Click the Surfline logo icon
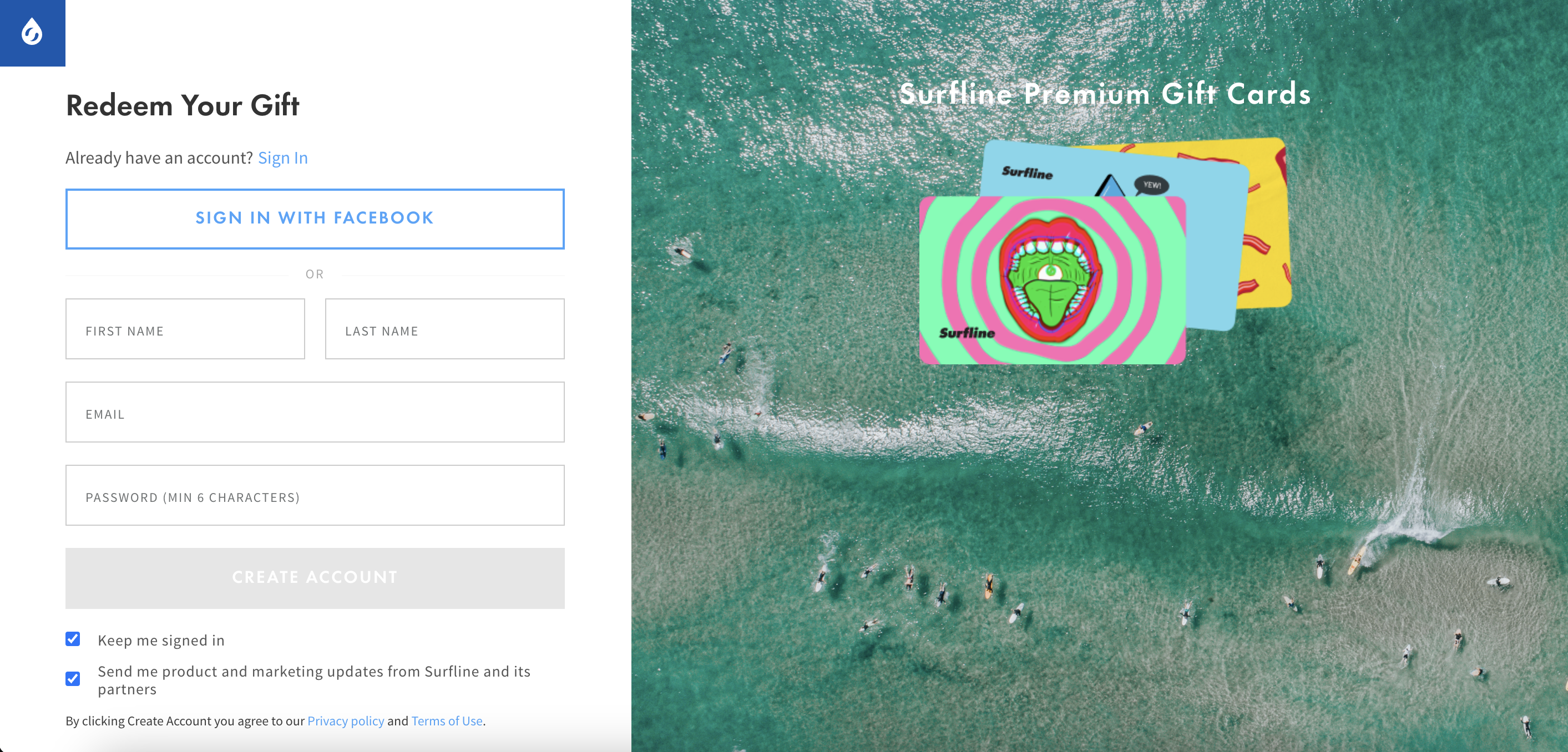The image size is (1568, 752). tap(32, 32)
